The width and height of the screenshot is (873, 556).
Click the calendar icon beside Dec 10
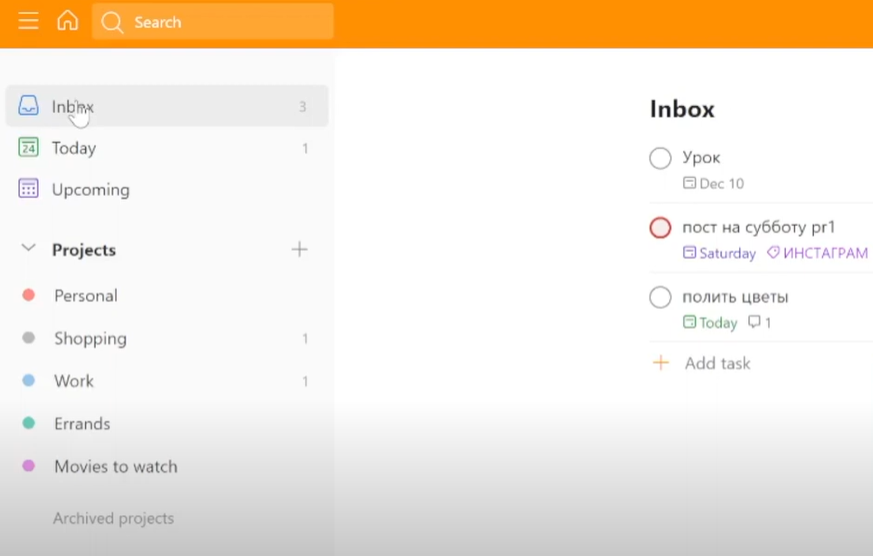coord(689,183)
